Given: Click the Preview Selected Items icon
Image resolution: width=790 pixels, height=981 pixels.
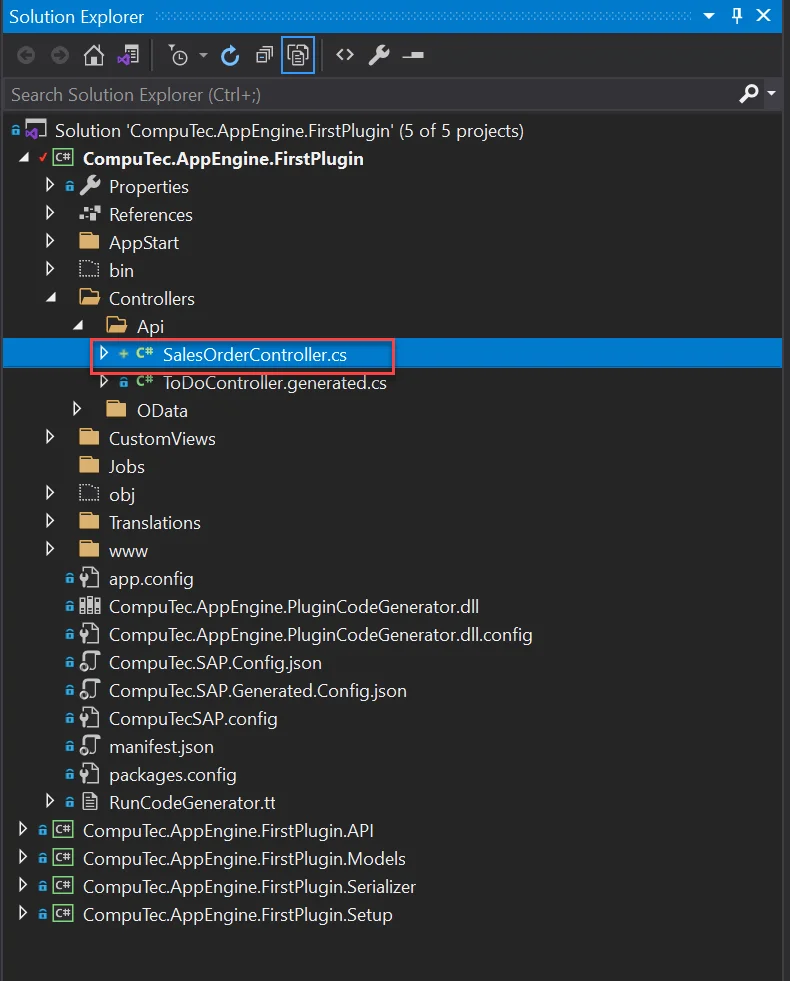Looking at the screenshot, I should pyautogui.click(x=413, y=56).
